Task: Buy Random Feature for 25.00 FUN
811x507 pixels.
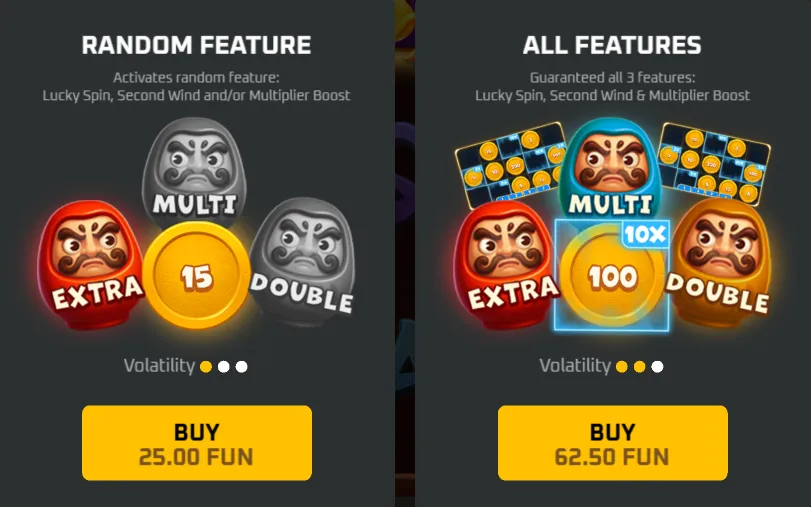Action: (x=197, y=443)
